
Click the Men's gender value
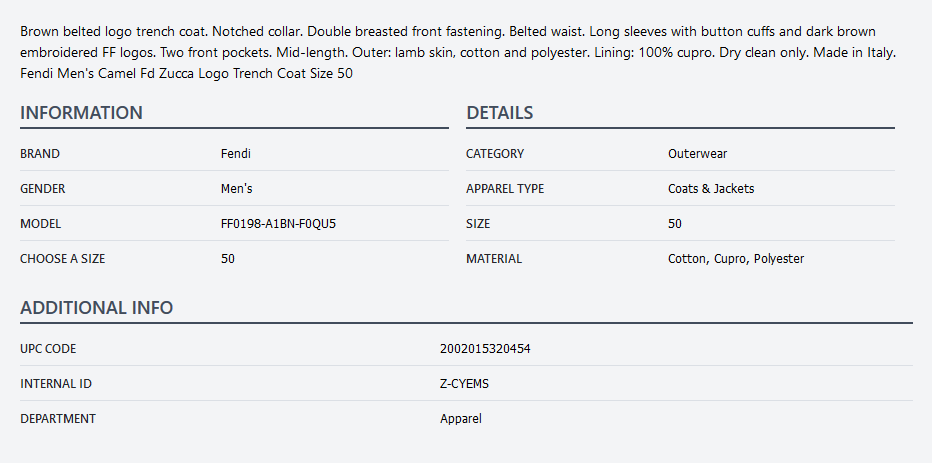click(236, 189)
